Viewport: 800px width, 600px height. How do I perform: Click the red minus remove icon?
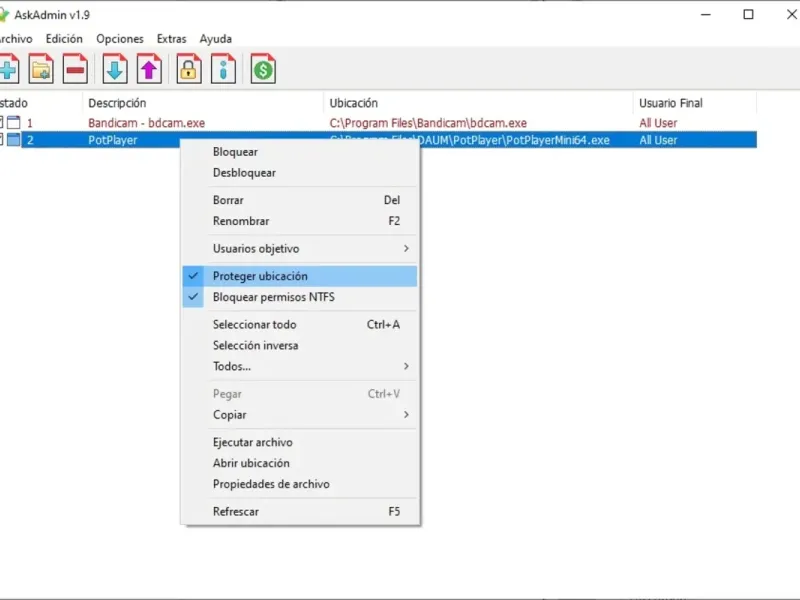[75, 69]
